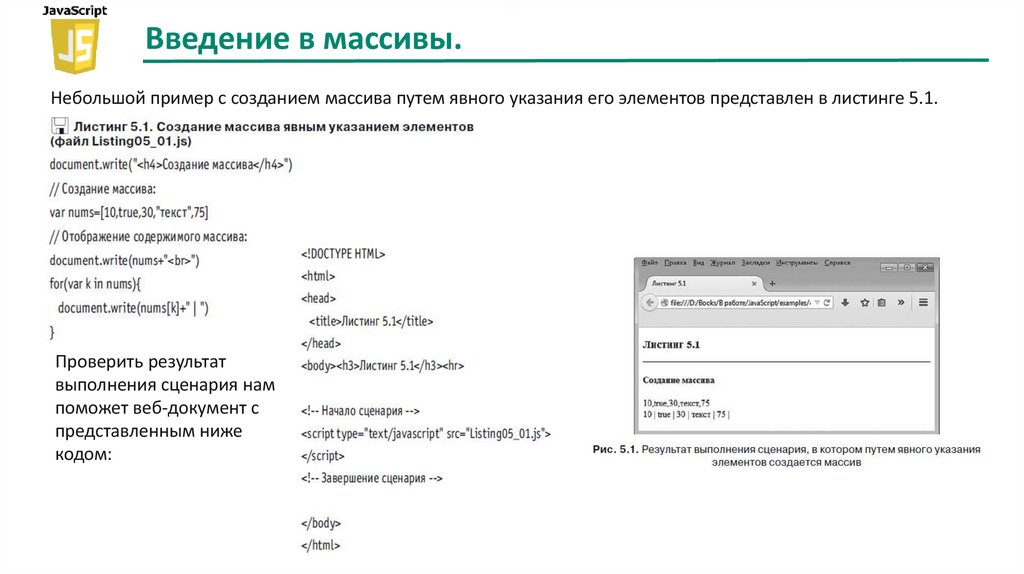Bookmark the page with the star icon
This screenshot has width=1024, height=574.
click(865, 302)
